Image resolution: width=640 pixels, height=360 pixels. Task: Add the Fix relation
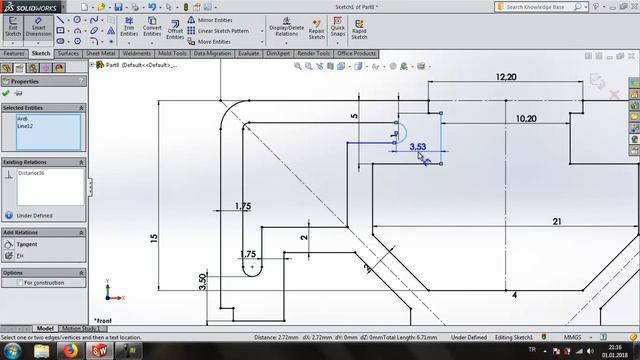[x=20, y=256]
